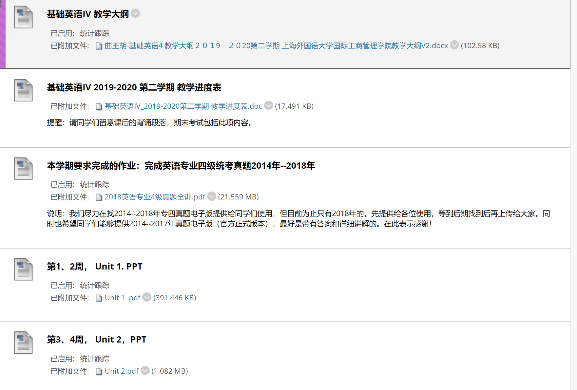Click document icon beside 本学期要求完成的作业 item
Image resolution: width=577 pixels, height=390 pixels.
click(23, 169)
